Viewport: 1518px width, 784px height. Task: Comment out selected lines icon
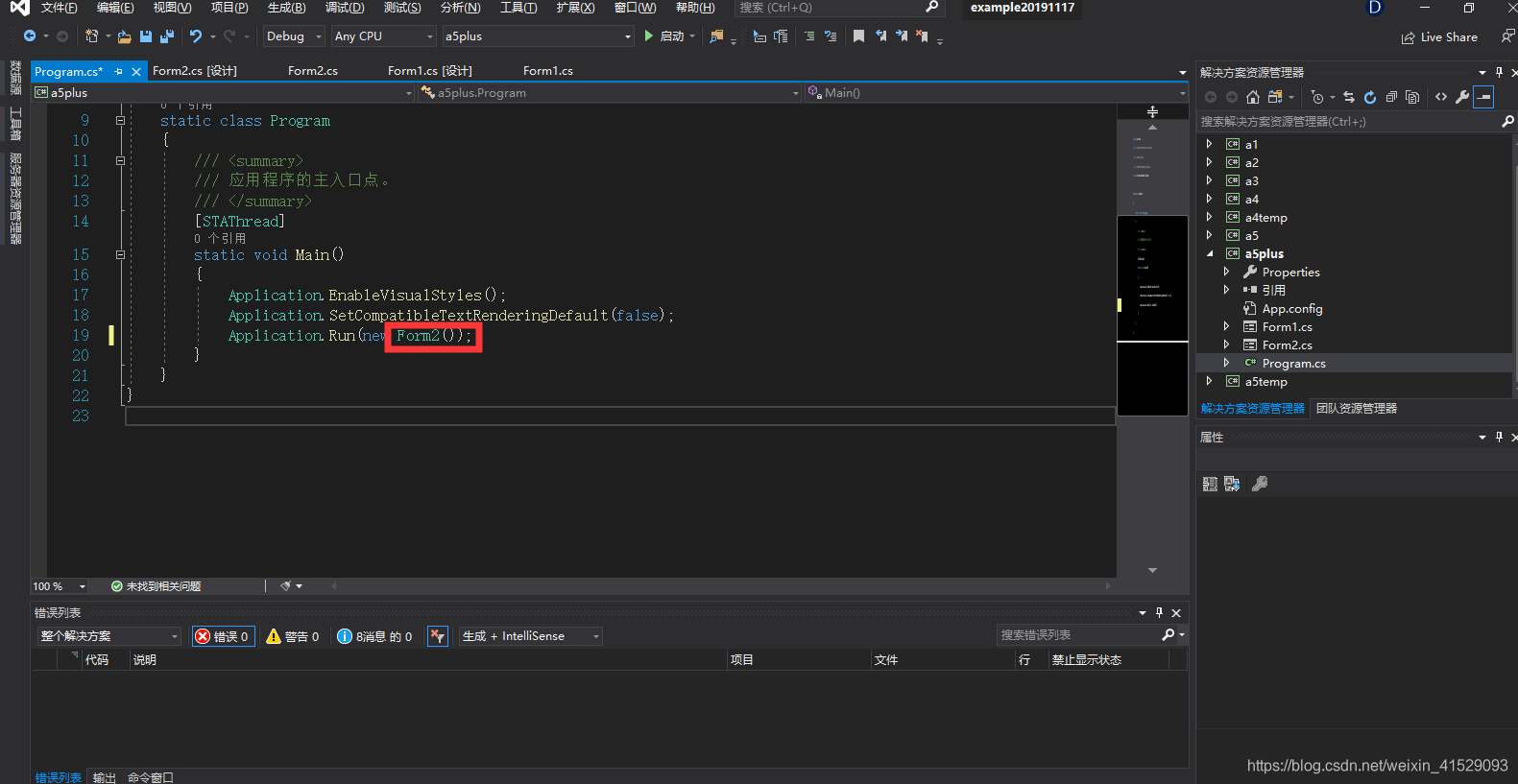pyautogui.click(x=809, y=36)
